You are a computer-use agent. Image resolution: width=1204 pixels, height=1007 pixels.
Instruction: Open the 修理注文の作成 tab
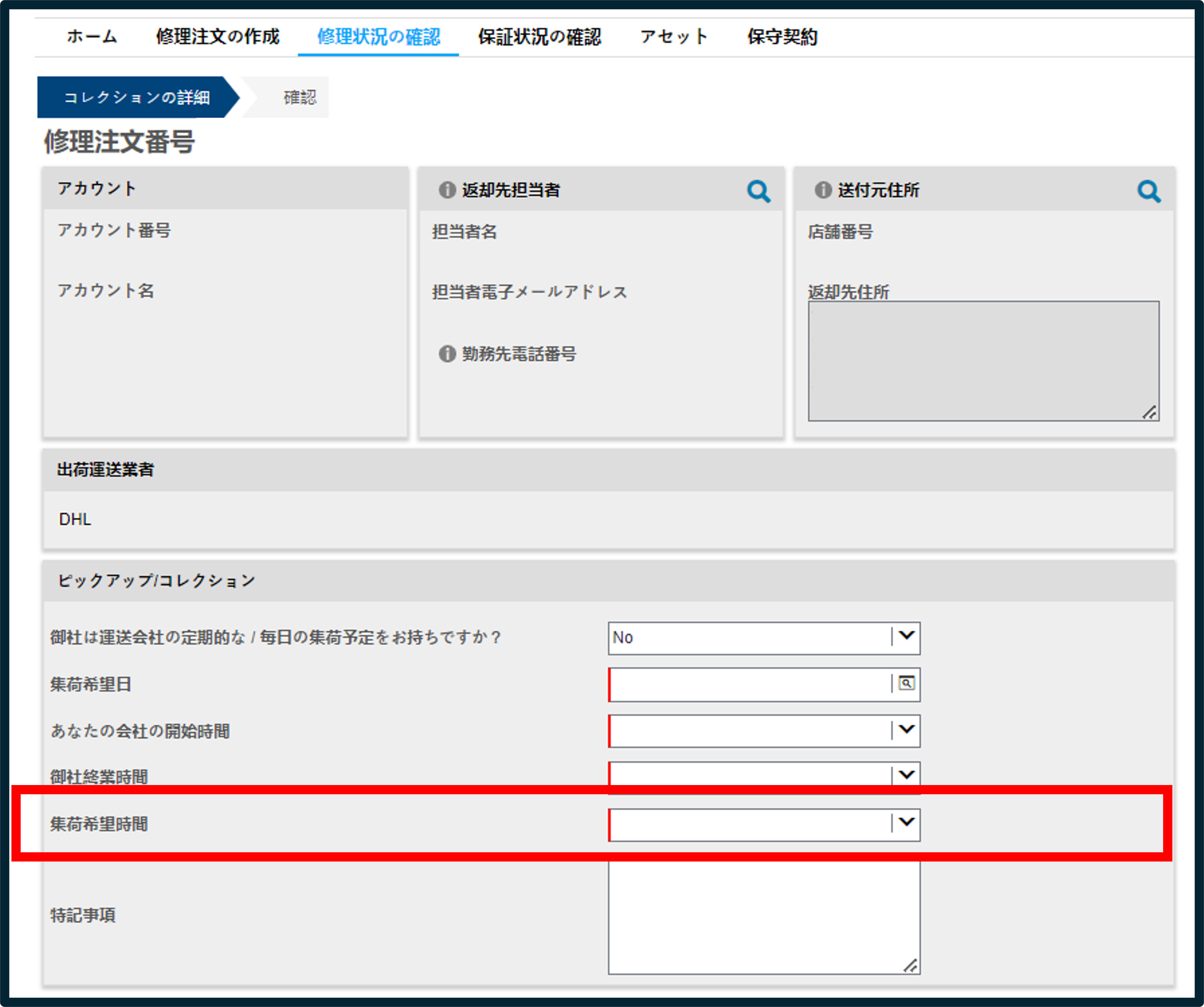(218, 36)
